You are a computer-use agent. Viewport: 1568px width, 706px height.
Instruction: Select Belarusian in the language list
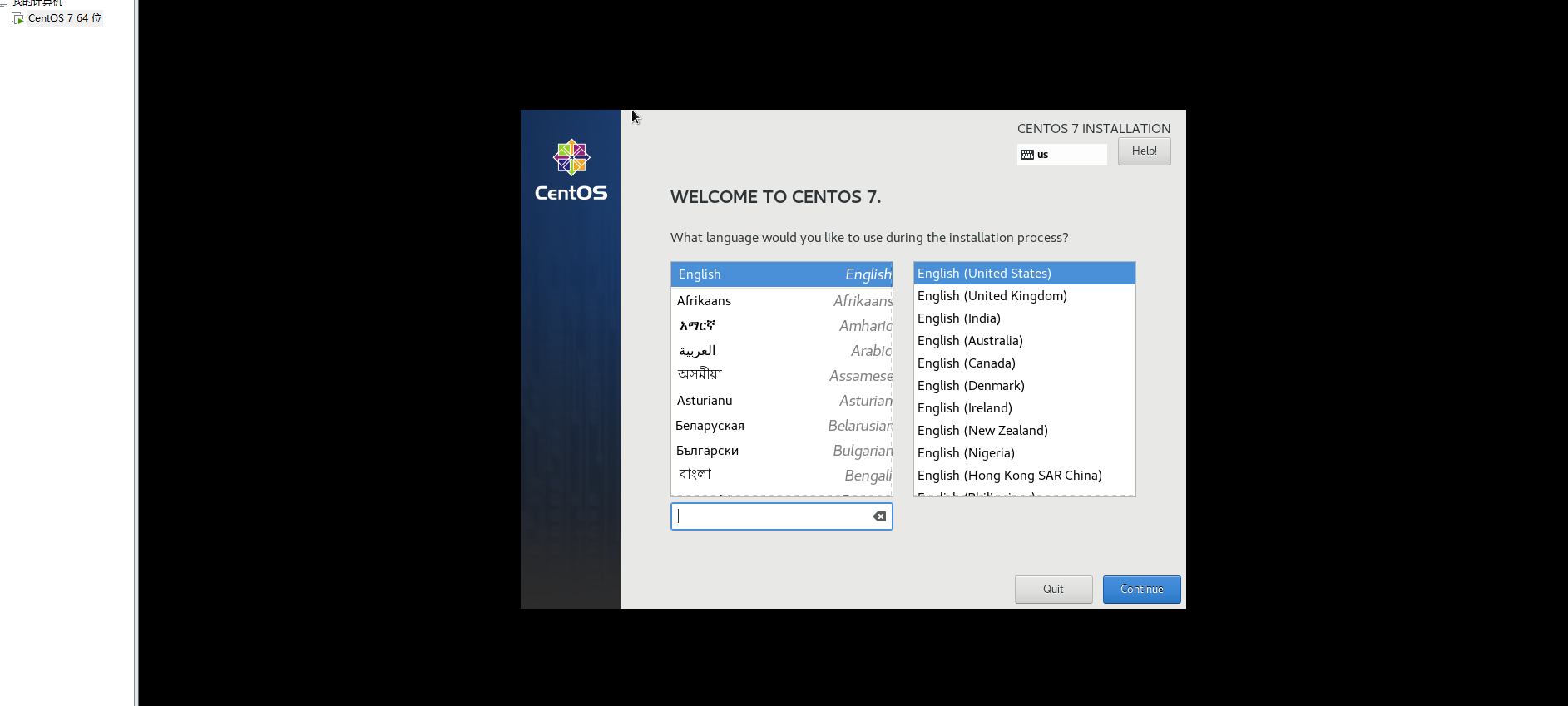click(781, 425)
